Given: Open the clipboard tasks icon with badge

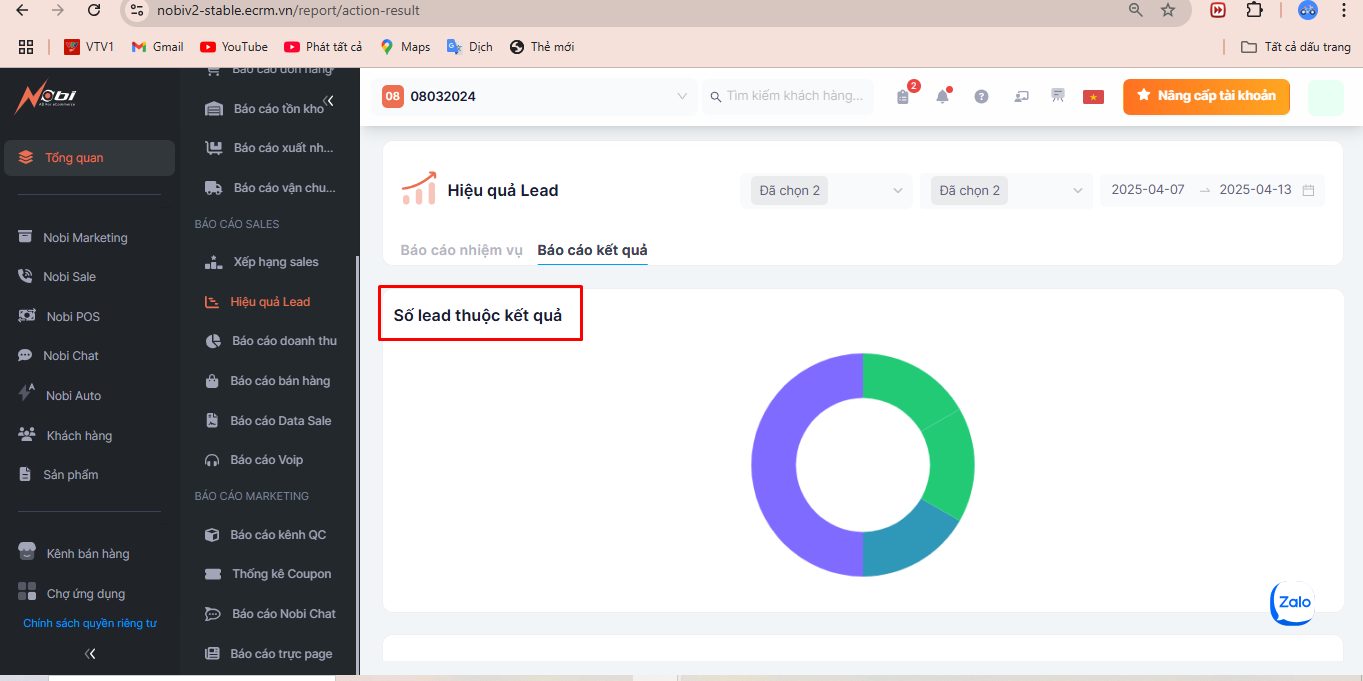Looking at the screenshot, I should click(903, 97).
